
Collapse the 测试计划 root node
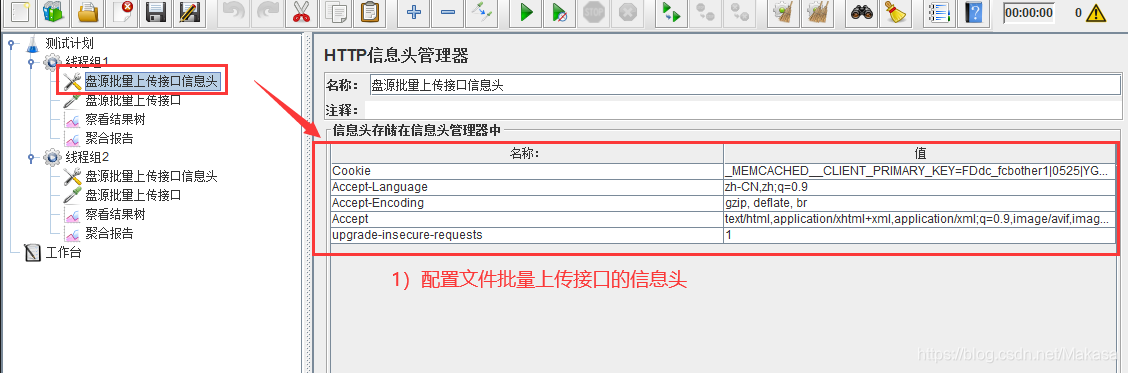11,44
